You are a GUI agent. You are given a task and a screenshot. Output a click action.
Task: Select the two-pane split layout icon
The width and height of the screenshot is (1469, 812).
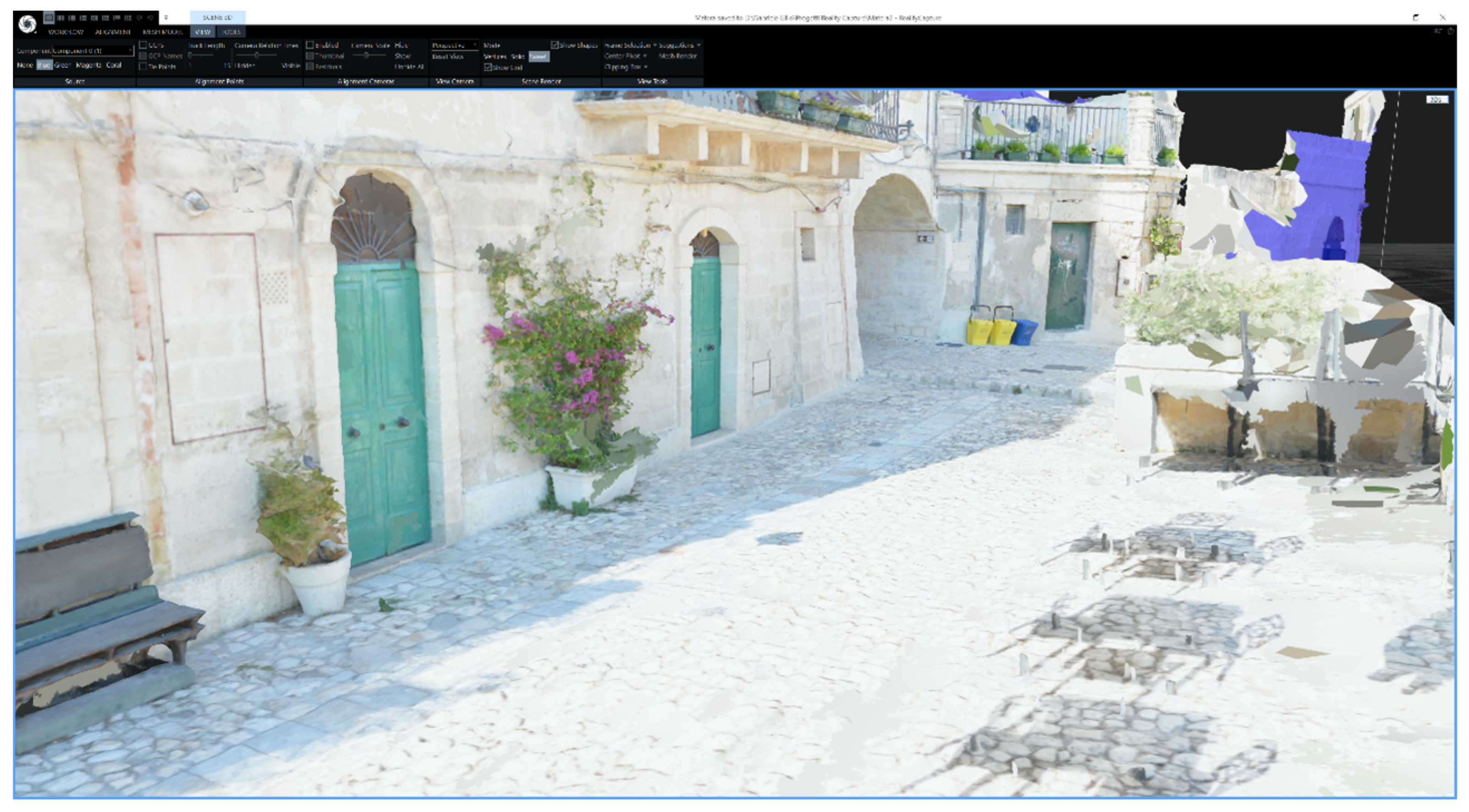click(x=61, y=18)
